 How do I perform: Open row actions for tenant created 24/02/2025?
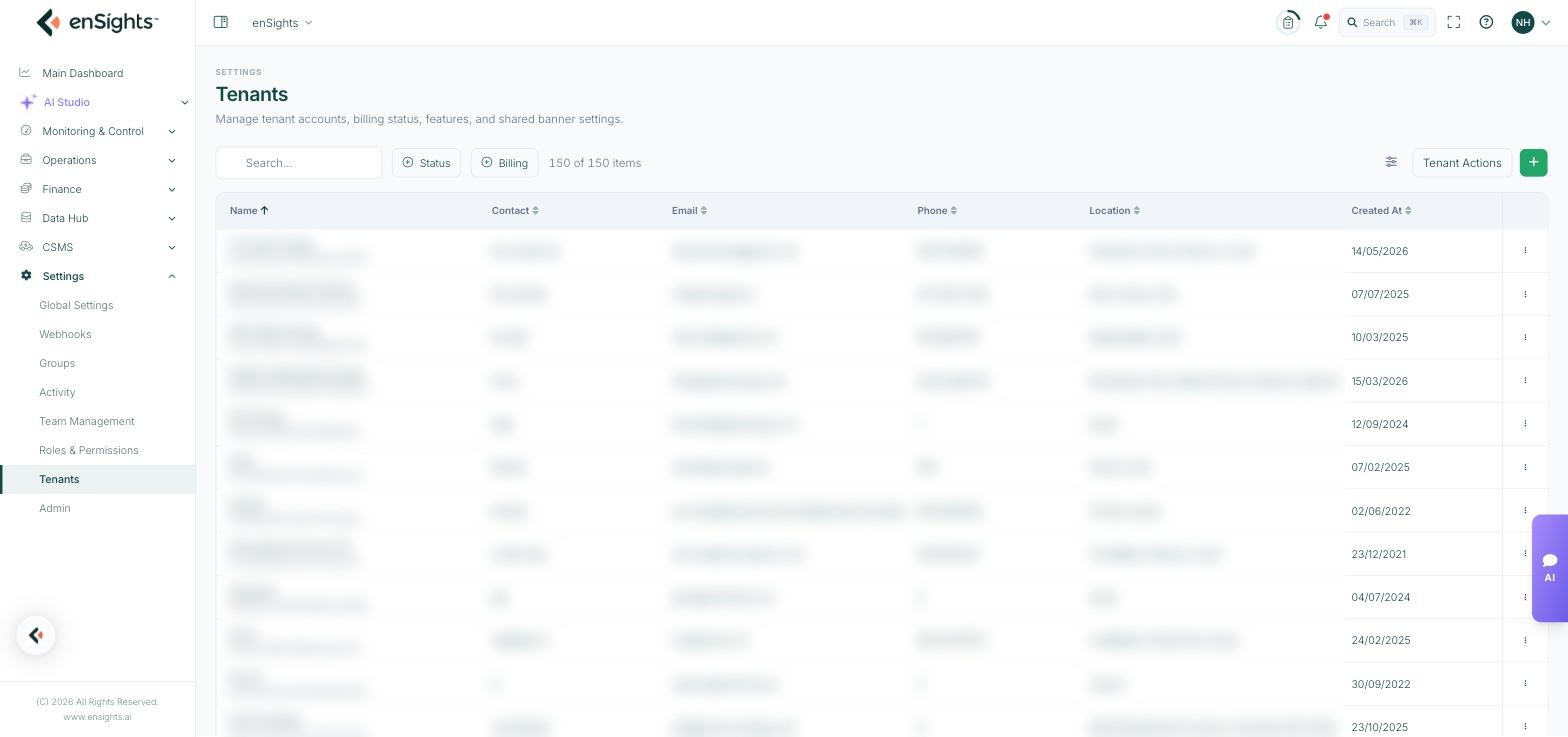point(1525,640)
